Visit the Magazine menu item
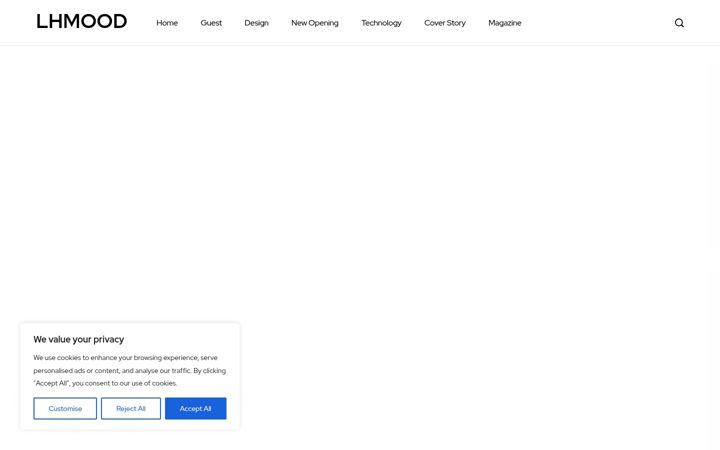This screenshot has height=450, width=720. [505, 23]
